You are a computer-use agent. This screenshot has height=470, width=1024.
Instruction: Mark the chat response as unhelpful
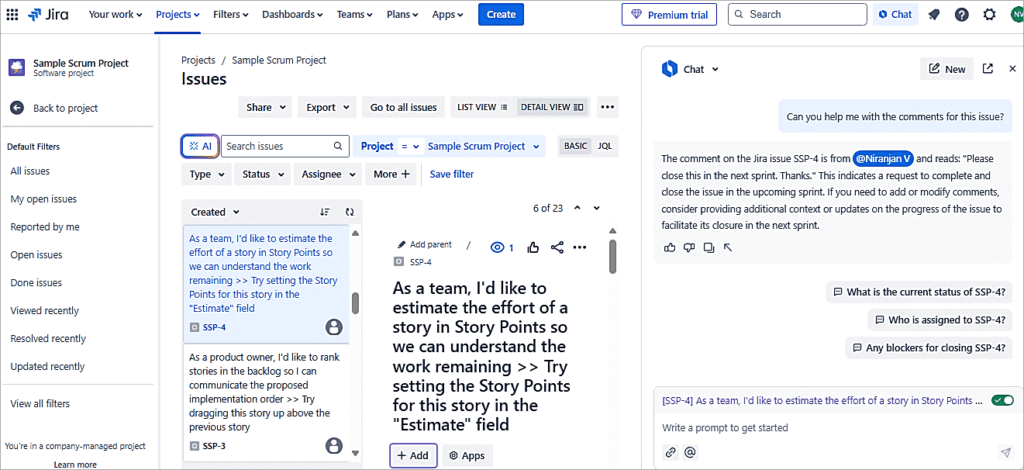pyautogui.click(x=688, y=247)
